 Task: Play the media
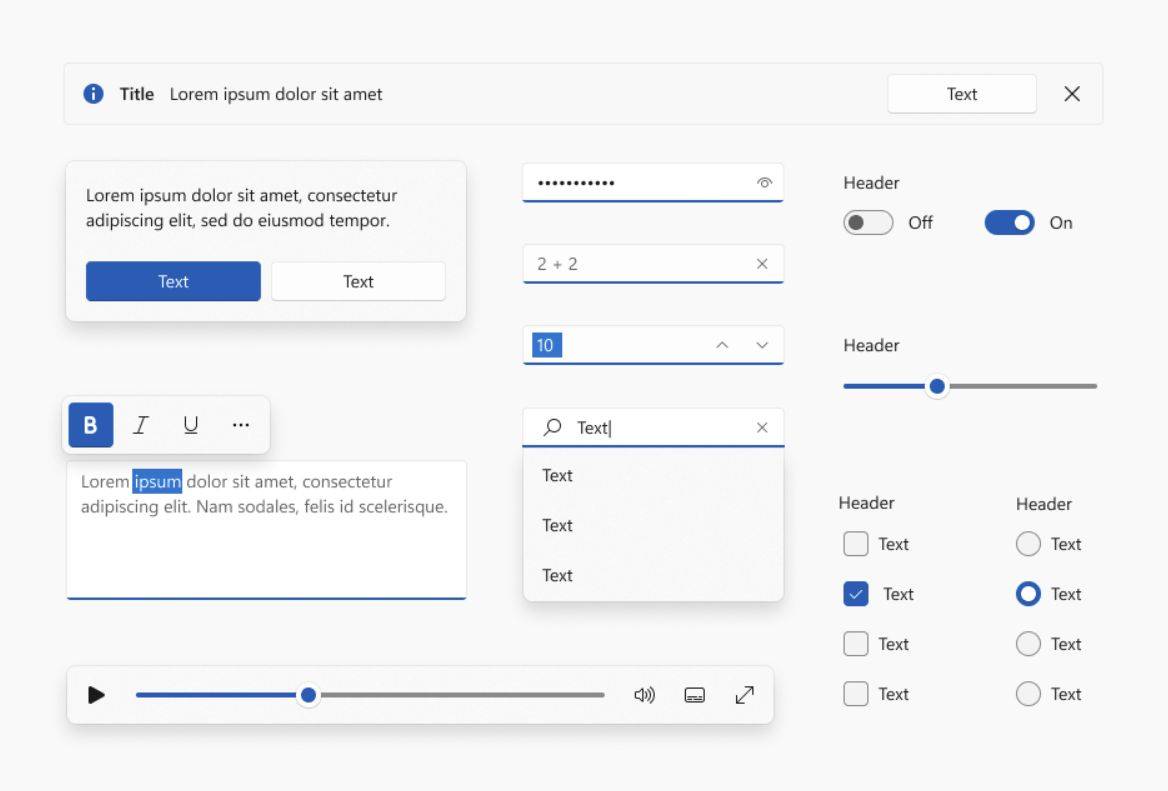pyautogui.click(x=96, y=695)
